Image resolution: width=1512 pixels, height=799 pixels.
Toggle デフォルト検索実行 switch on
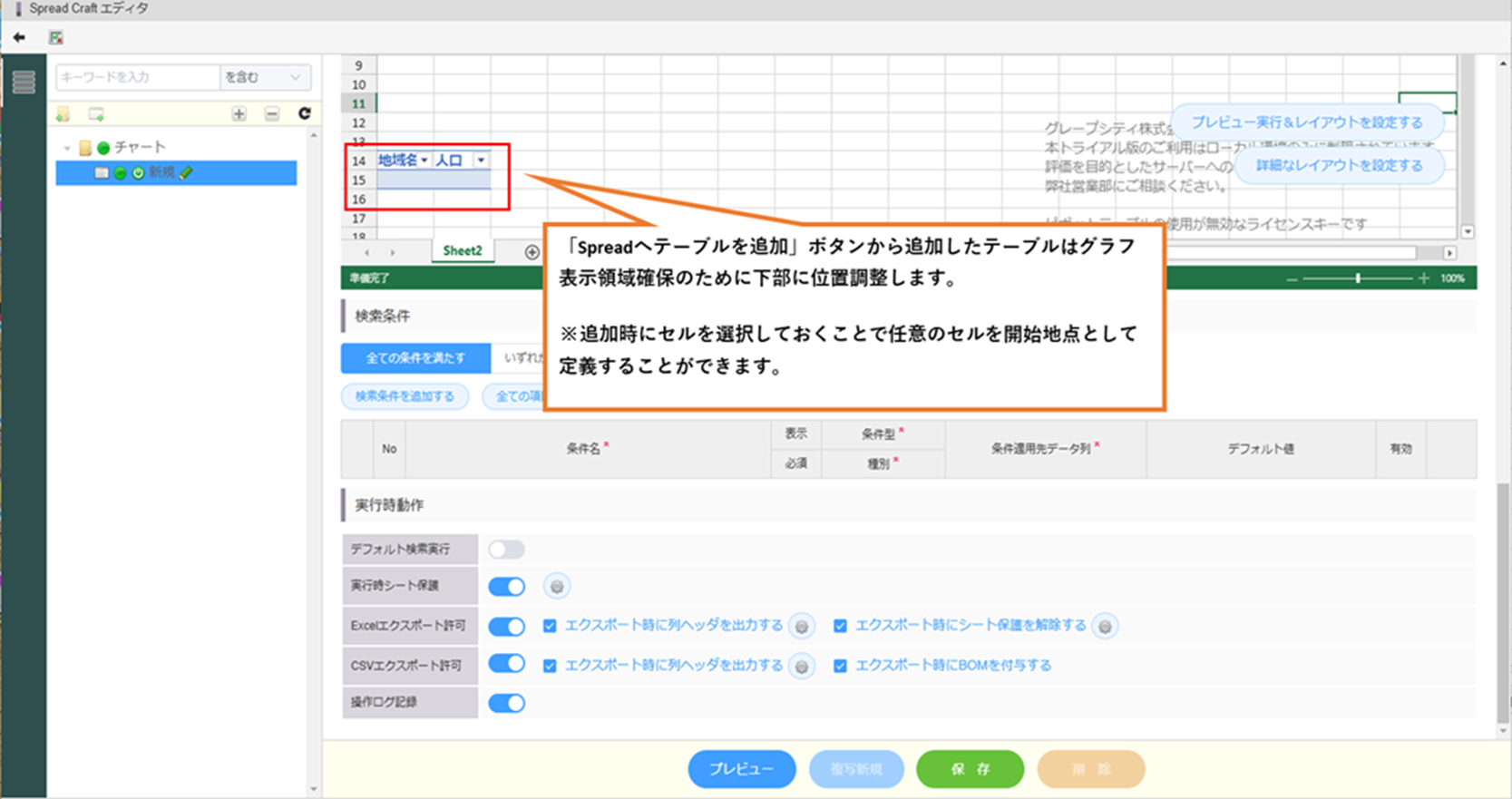click(x=506, y=550)
